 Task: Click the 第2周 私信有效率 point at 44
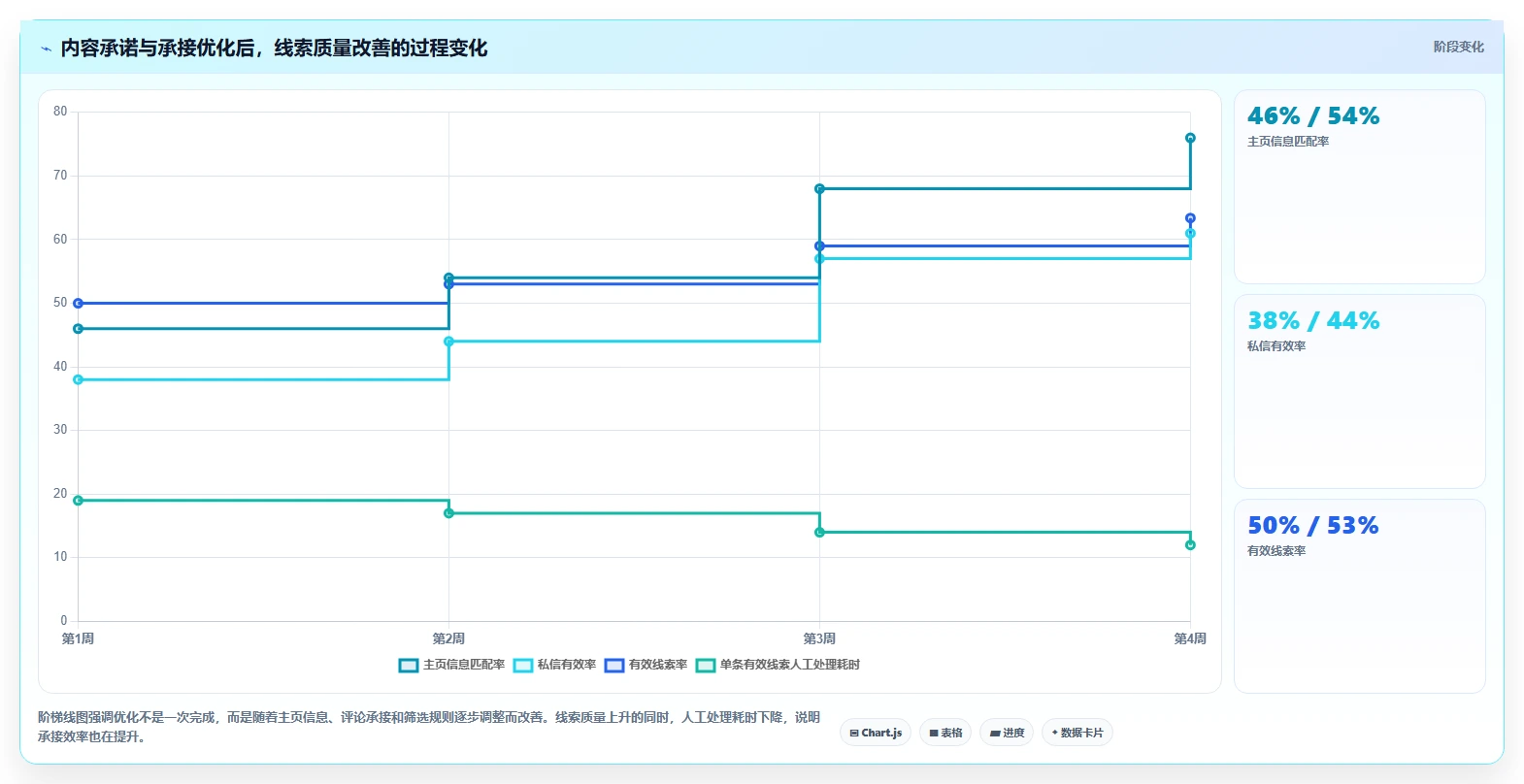448,342
